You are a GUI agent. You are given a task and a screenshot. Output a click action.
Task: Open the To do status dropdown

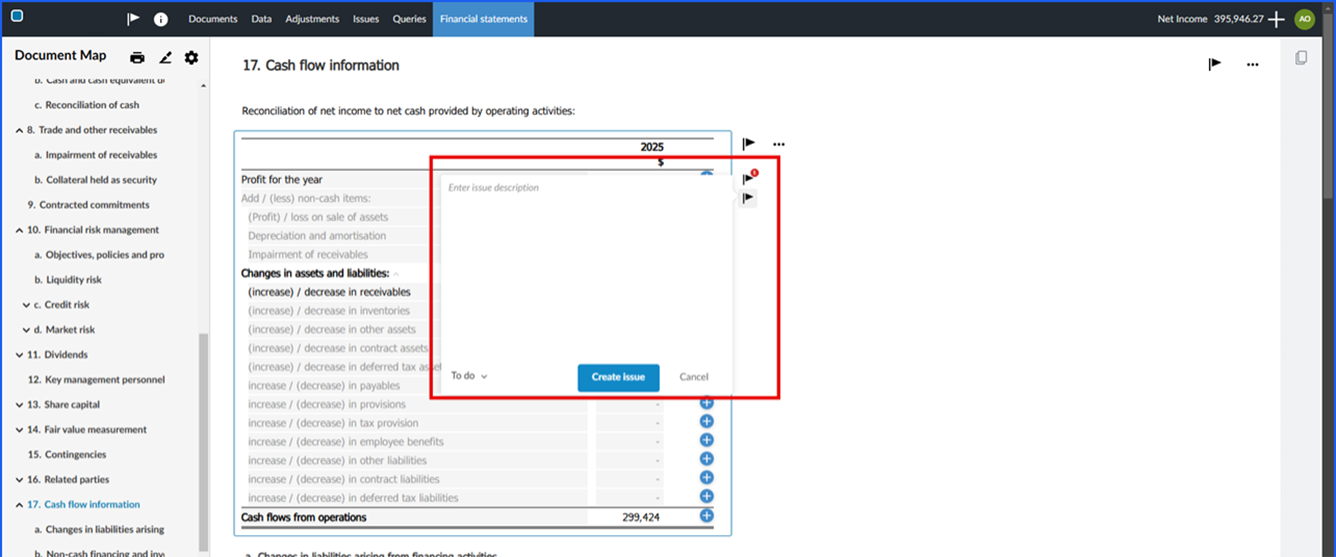469,376
